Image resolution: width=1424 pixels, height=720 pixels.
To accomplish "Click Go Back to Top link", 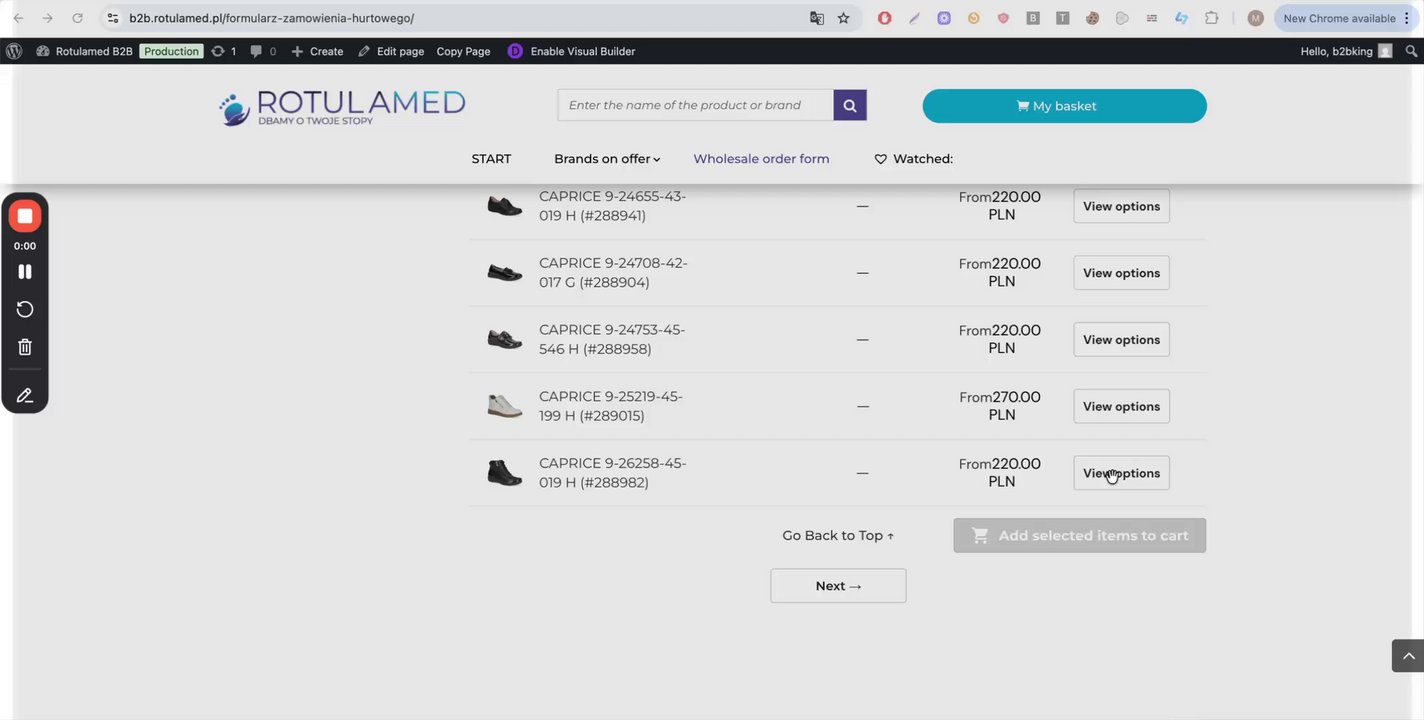I will click(838, 535).
